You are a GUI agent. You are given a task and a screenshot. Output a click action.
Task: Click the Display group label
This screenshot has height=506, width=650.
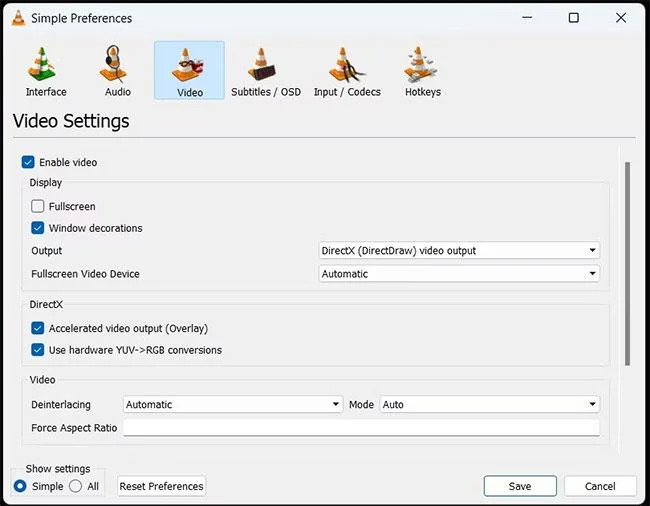pyautogui.click(x=46, y=183)
